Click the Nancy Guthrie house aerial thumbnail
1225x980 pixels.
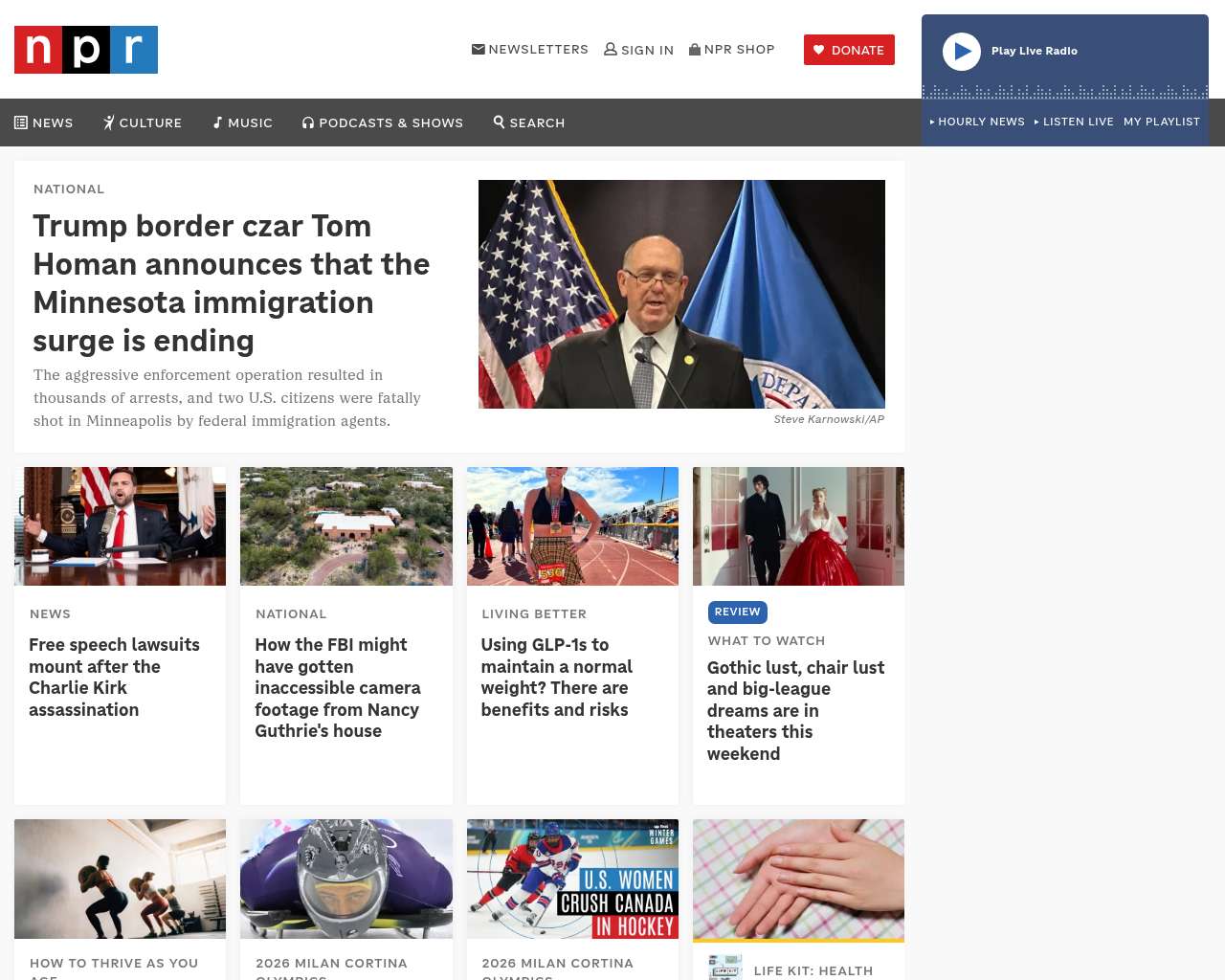(x=346, y=526)
